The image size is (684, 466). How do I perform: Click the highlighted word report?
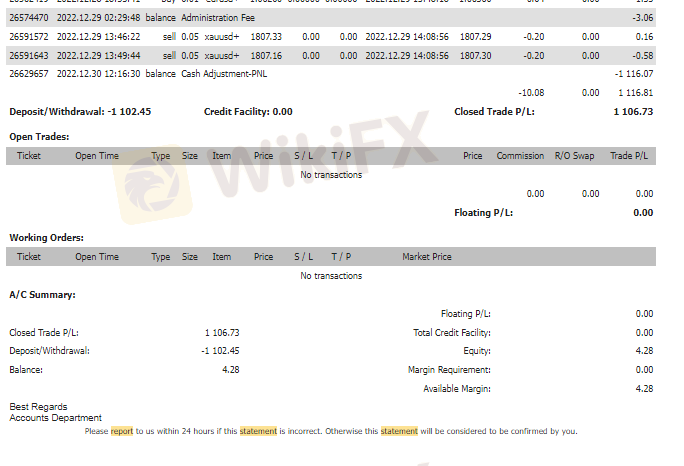tap(122, 431)
